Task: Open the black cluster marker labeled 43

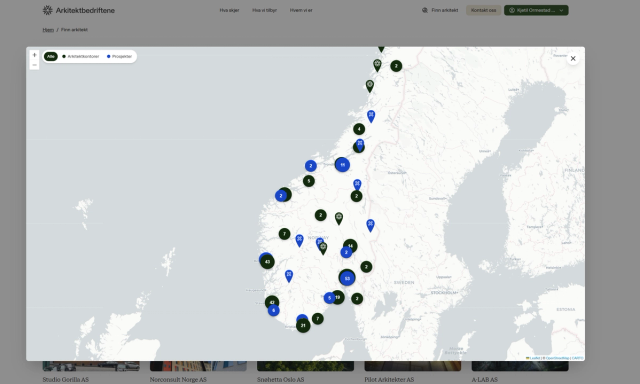Action: tap(267, 262)
